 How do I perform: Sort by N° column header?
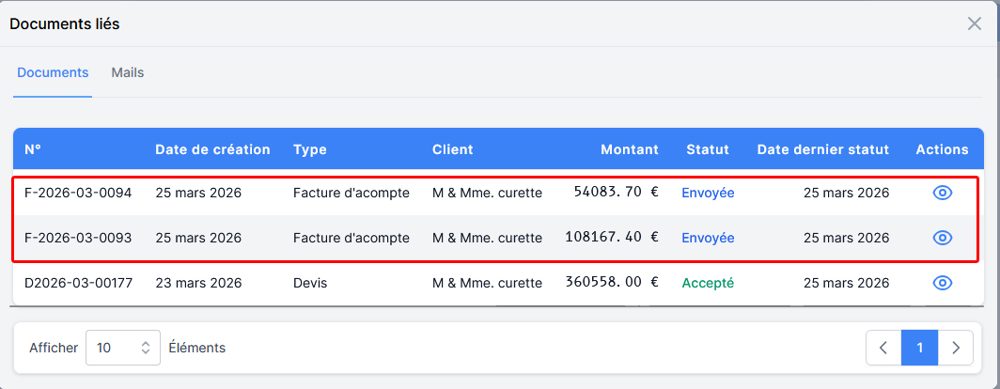(x=33, y=149)
